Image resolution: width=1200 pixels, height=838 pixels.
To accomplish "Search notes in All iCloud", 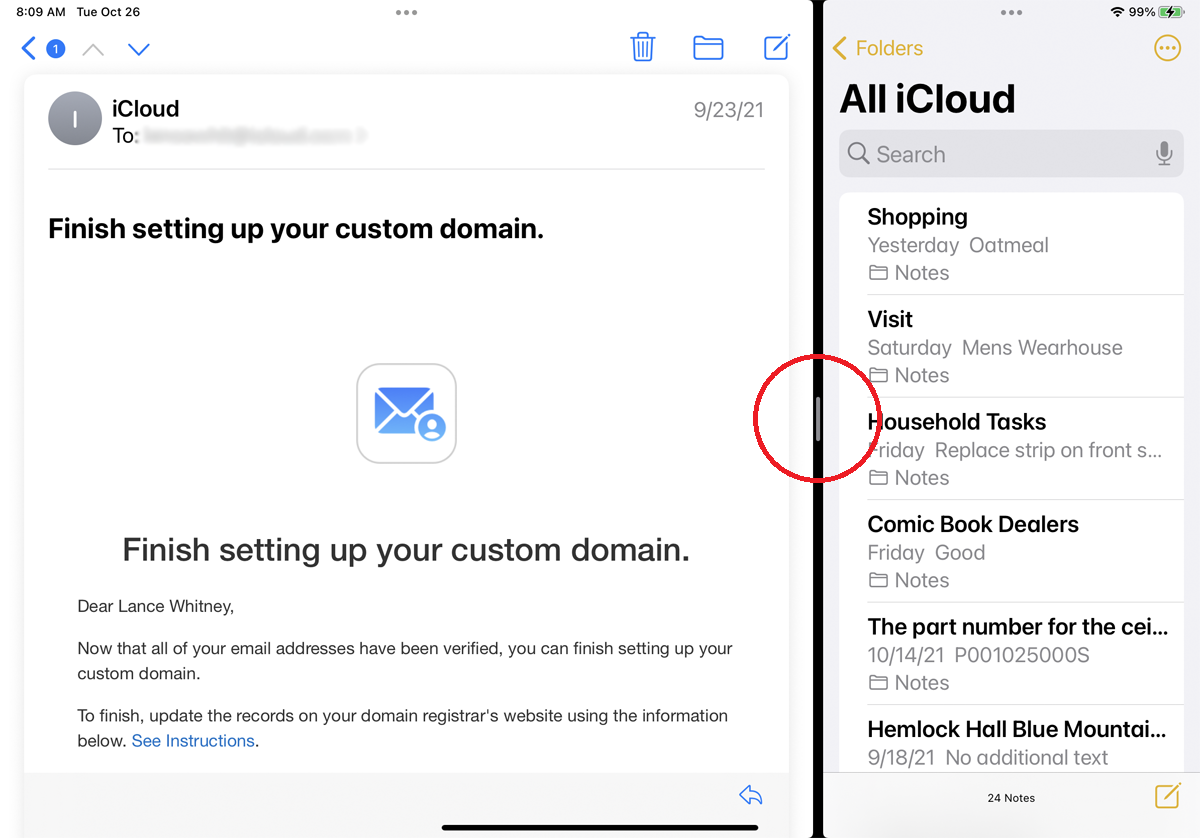I will [x=1011, y=154].
